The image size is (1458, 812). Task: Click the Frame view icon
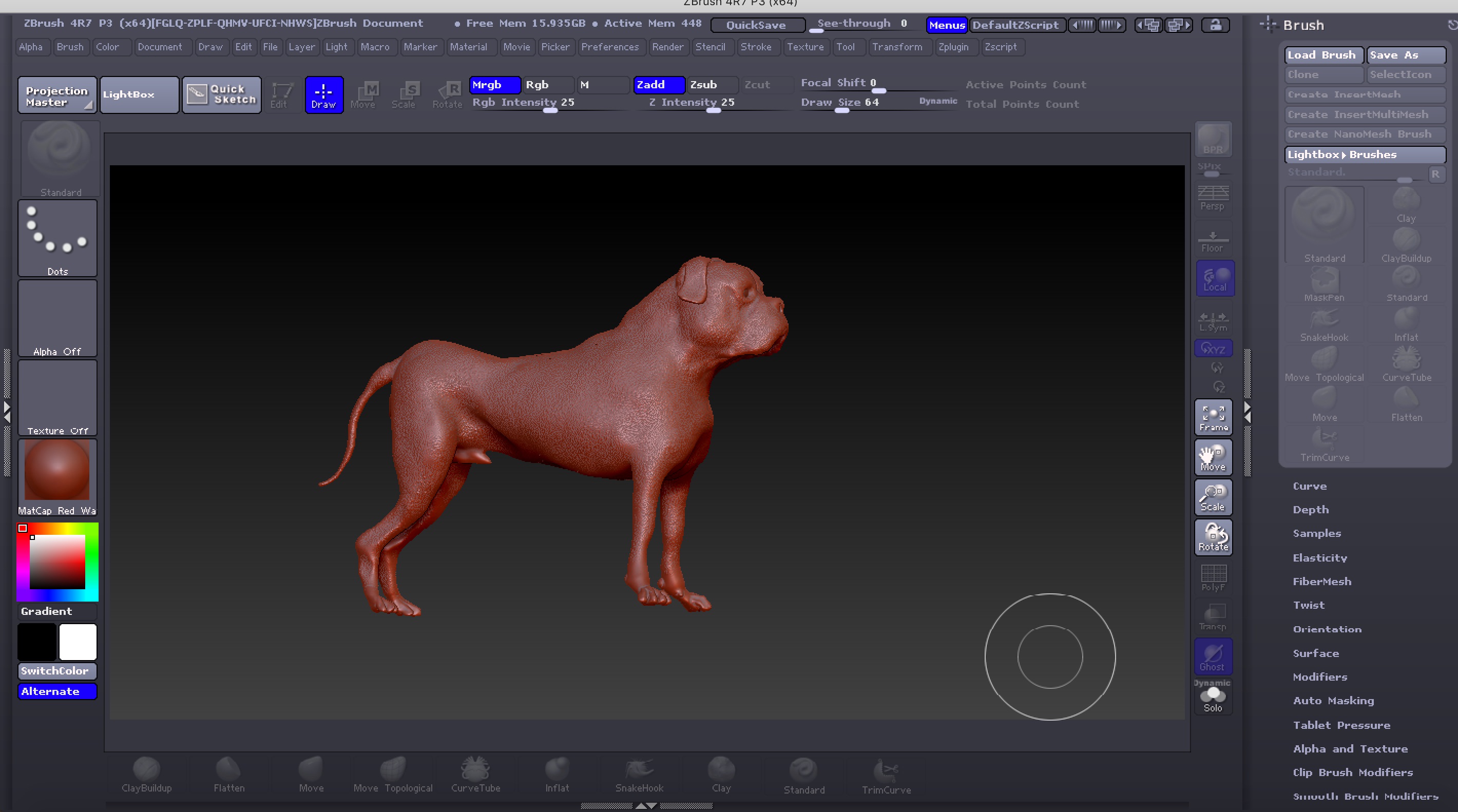[x=1213, y=418]
